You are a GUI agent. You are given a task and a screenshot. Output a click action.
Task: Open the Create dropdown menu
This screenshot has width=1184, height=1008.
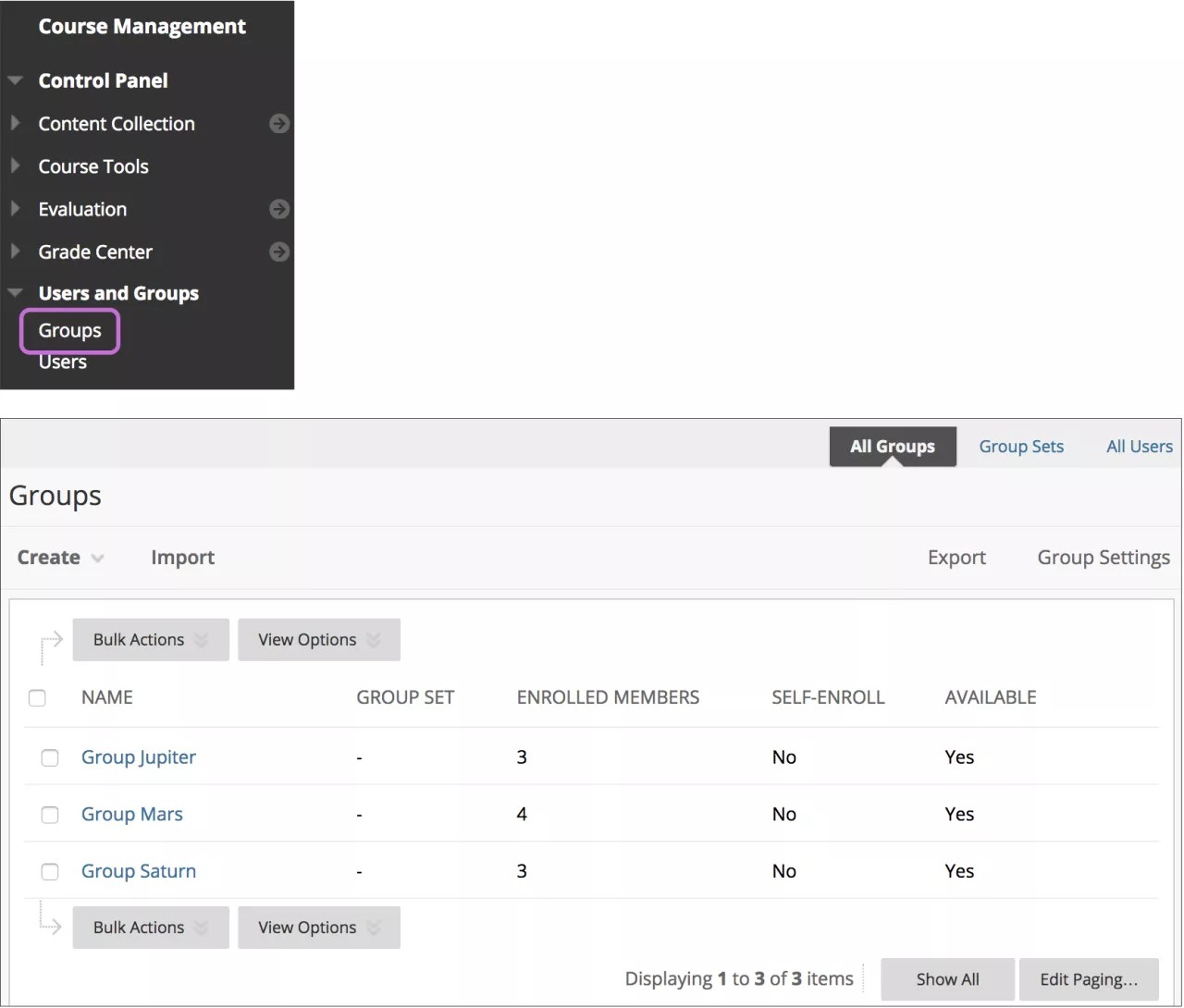pyautogui.click(x=60, y=558)
